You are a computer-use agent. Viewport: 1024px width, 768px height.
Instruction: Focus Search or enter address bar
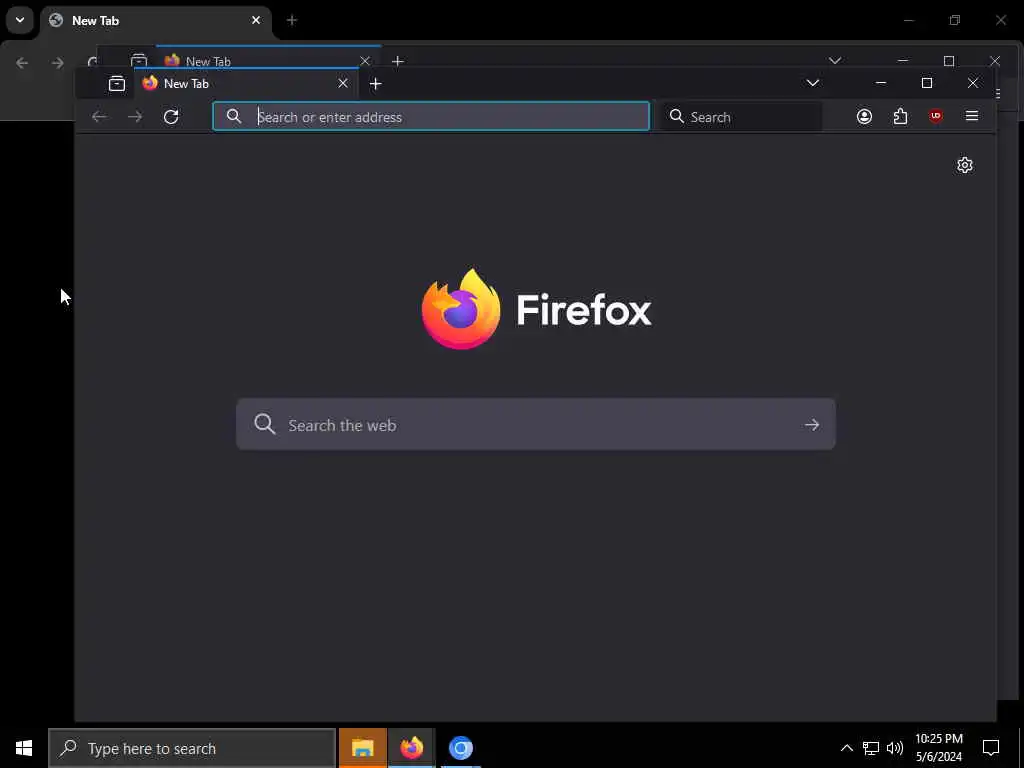(x=431, y=116)
